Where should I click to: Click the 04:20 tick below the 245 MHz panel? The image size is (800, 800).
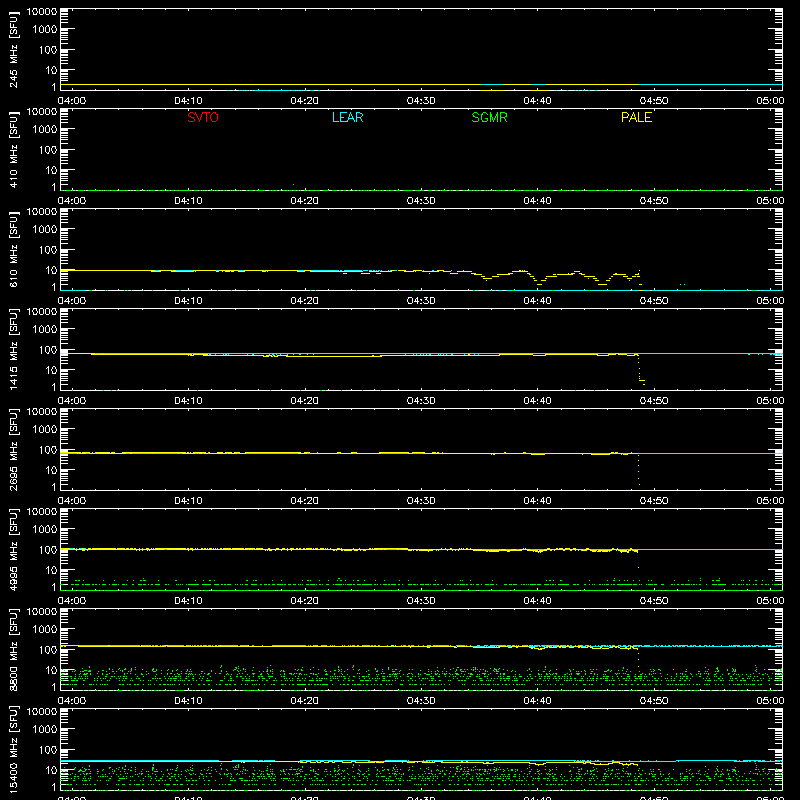click(x=305, y=101)
